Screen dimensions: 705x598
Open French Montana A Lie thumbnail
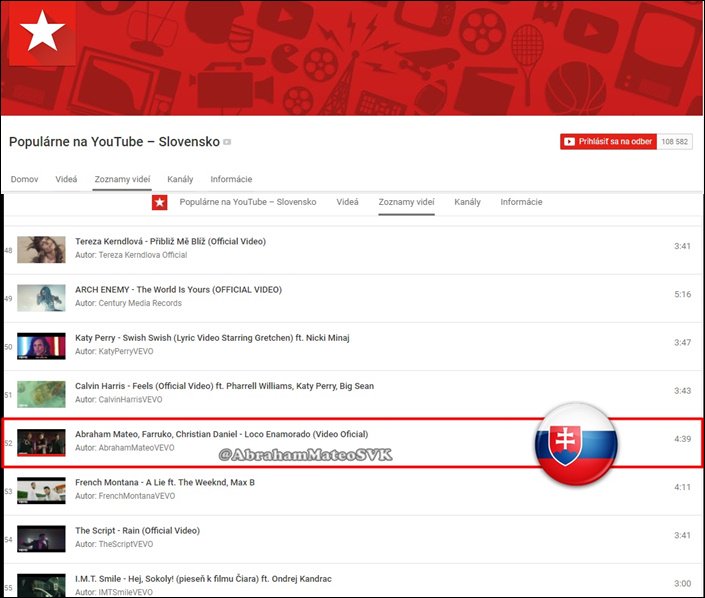pyautogui.click(x=41, y=491)
